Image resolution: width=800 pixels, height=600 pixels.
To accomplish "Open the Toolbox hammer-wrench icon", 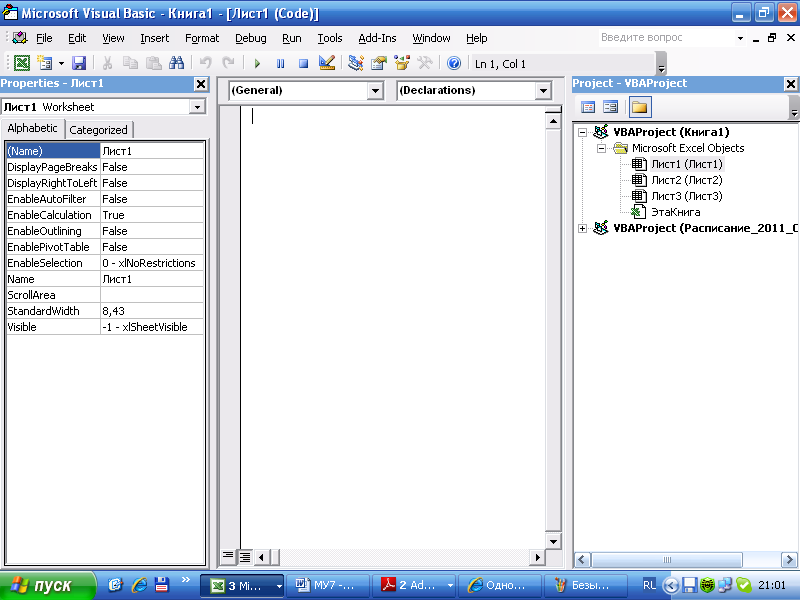I will coord(424,63).
